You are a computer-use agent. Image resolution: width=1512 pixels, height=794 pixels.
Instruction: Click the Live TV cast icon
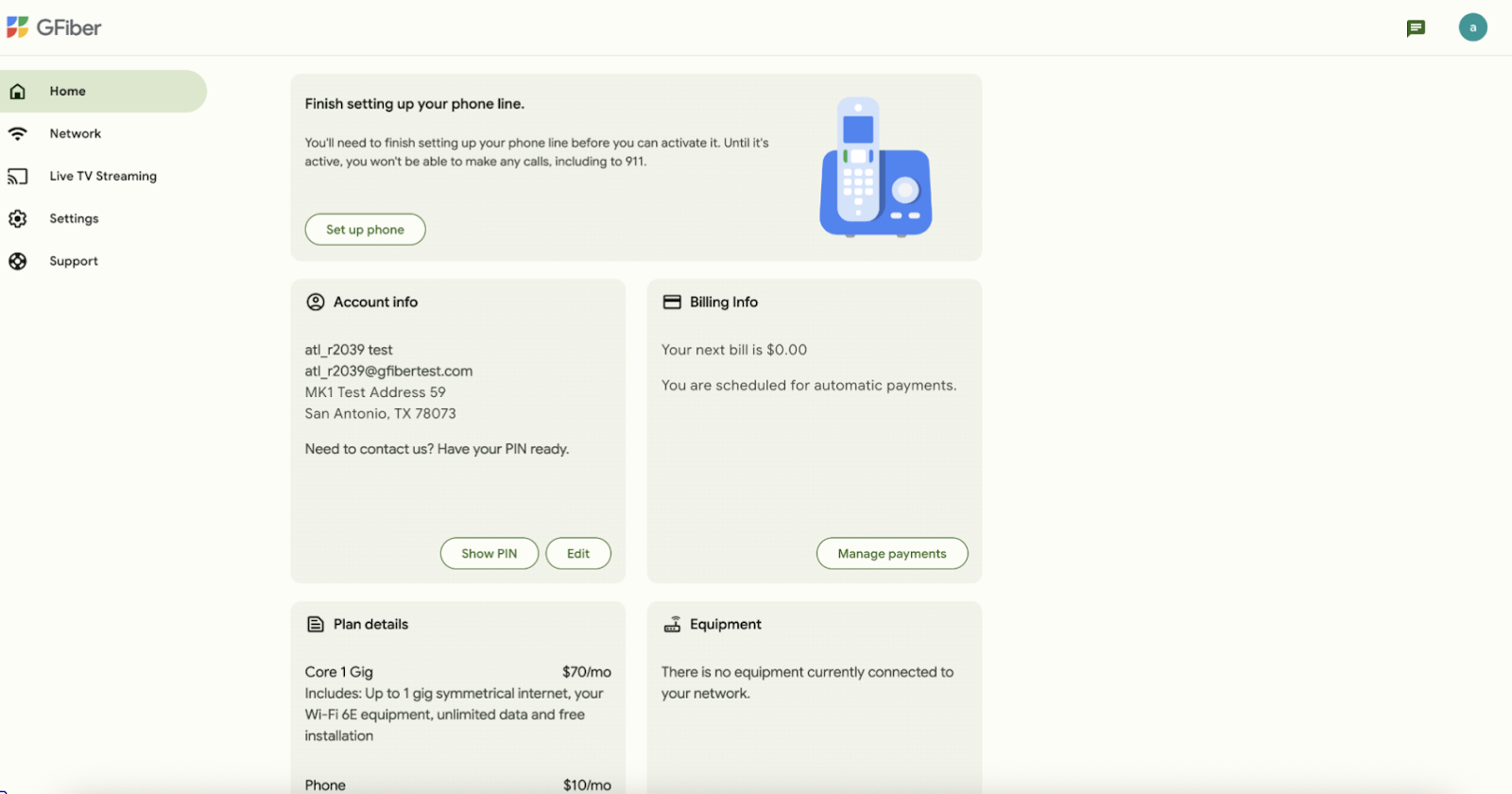point(17,176)
